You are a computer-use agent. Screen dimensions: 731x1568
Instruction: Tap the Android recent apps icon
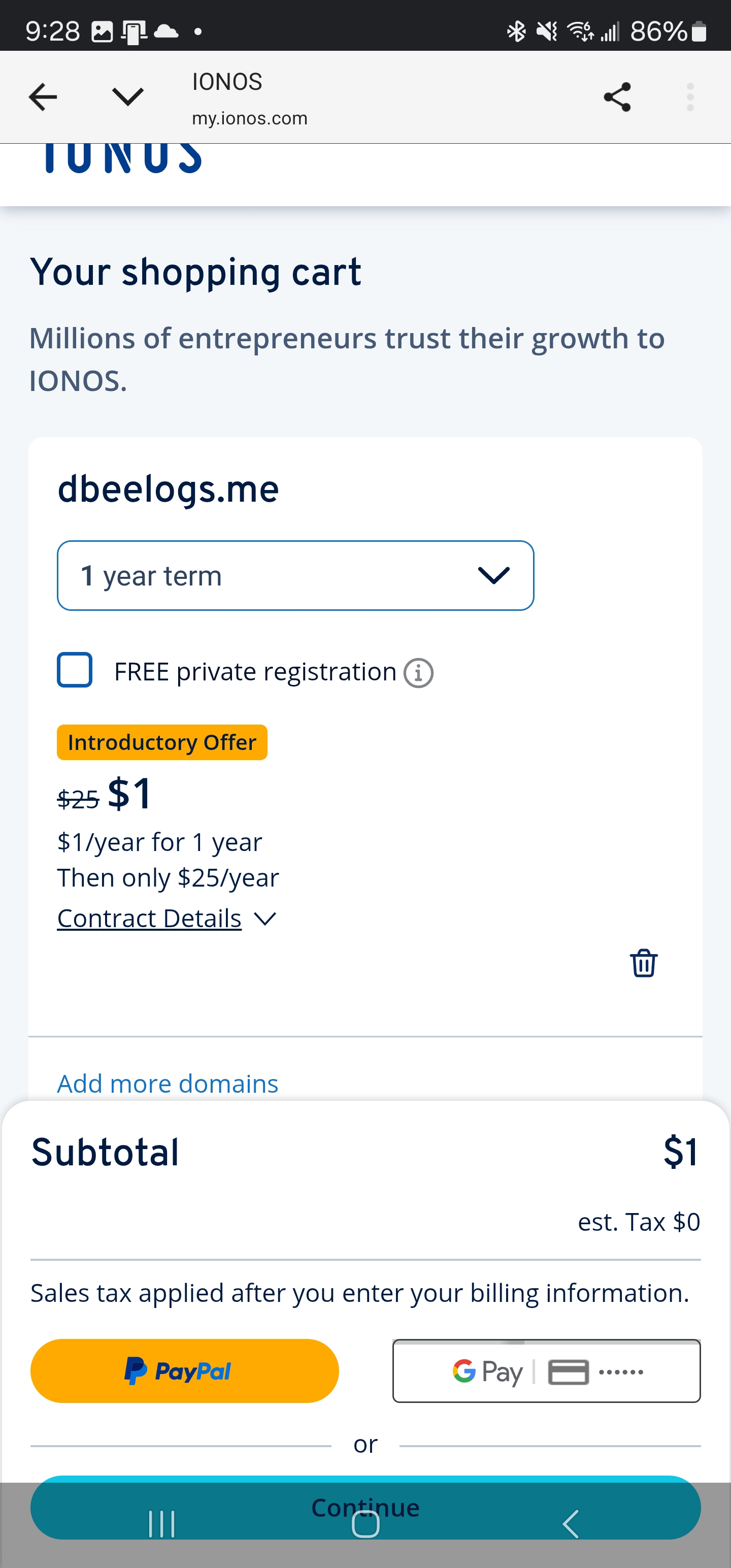point(162,1524)
